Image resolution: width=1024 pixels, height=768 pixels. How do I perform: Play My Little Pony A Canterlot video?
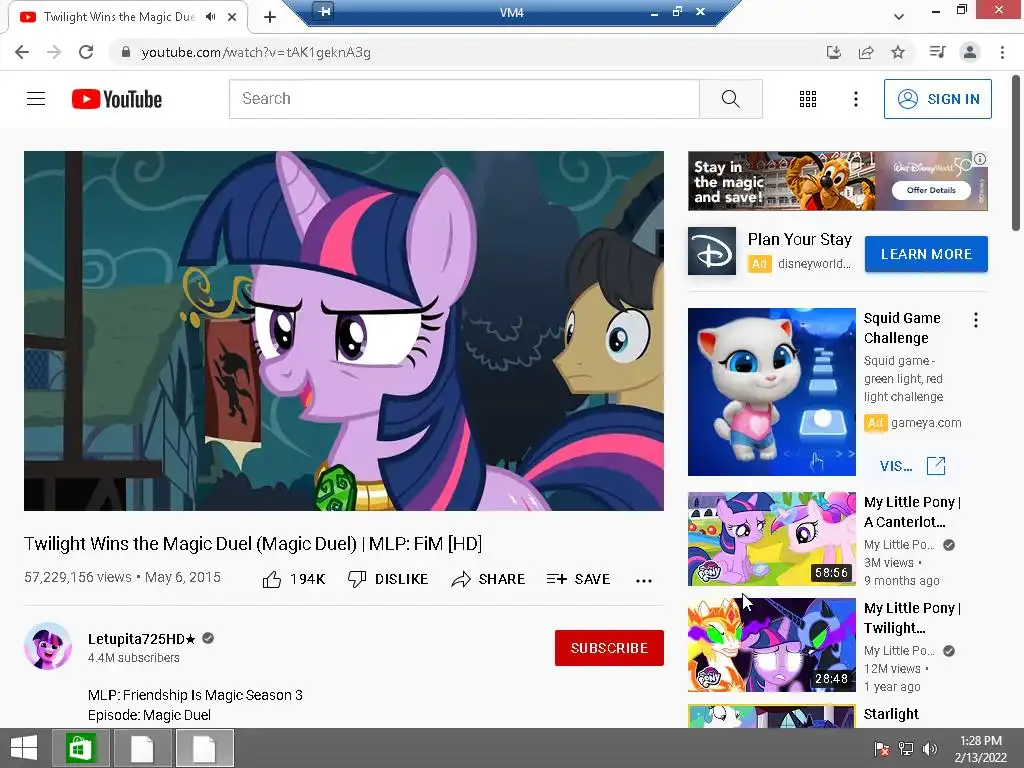(771, 539)
